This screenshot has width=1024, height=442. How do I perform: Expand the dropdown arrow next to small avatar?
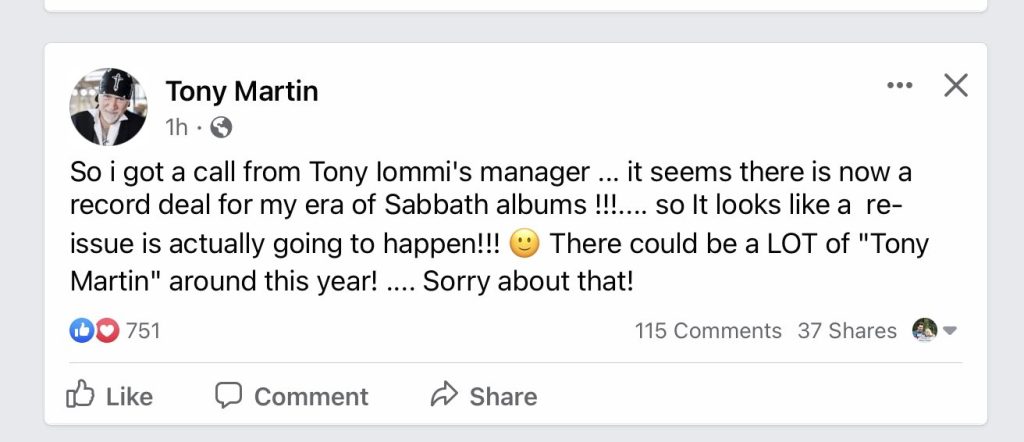(950, 331)
